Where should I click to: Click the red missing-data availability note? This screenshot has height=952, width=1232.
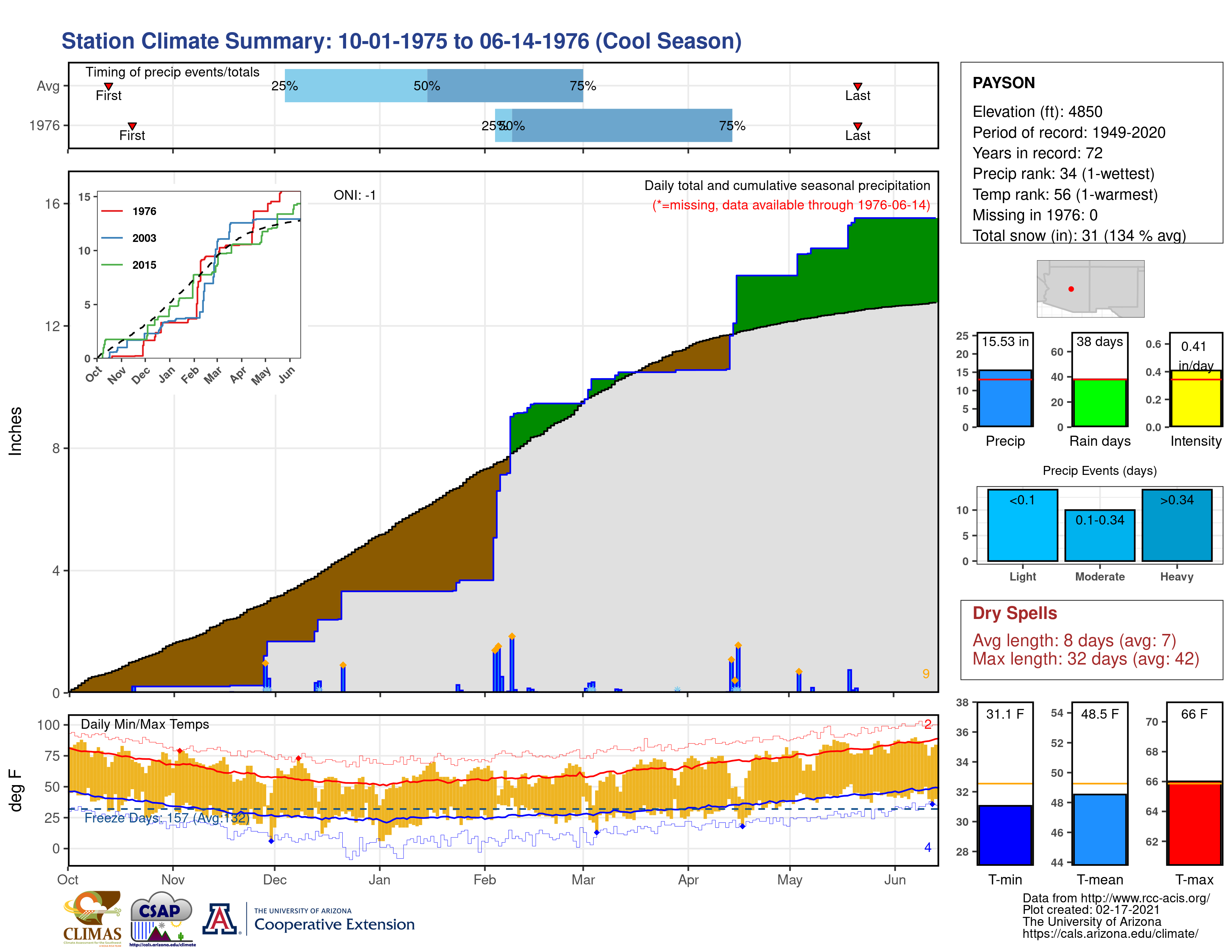(x=791, y=205)
